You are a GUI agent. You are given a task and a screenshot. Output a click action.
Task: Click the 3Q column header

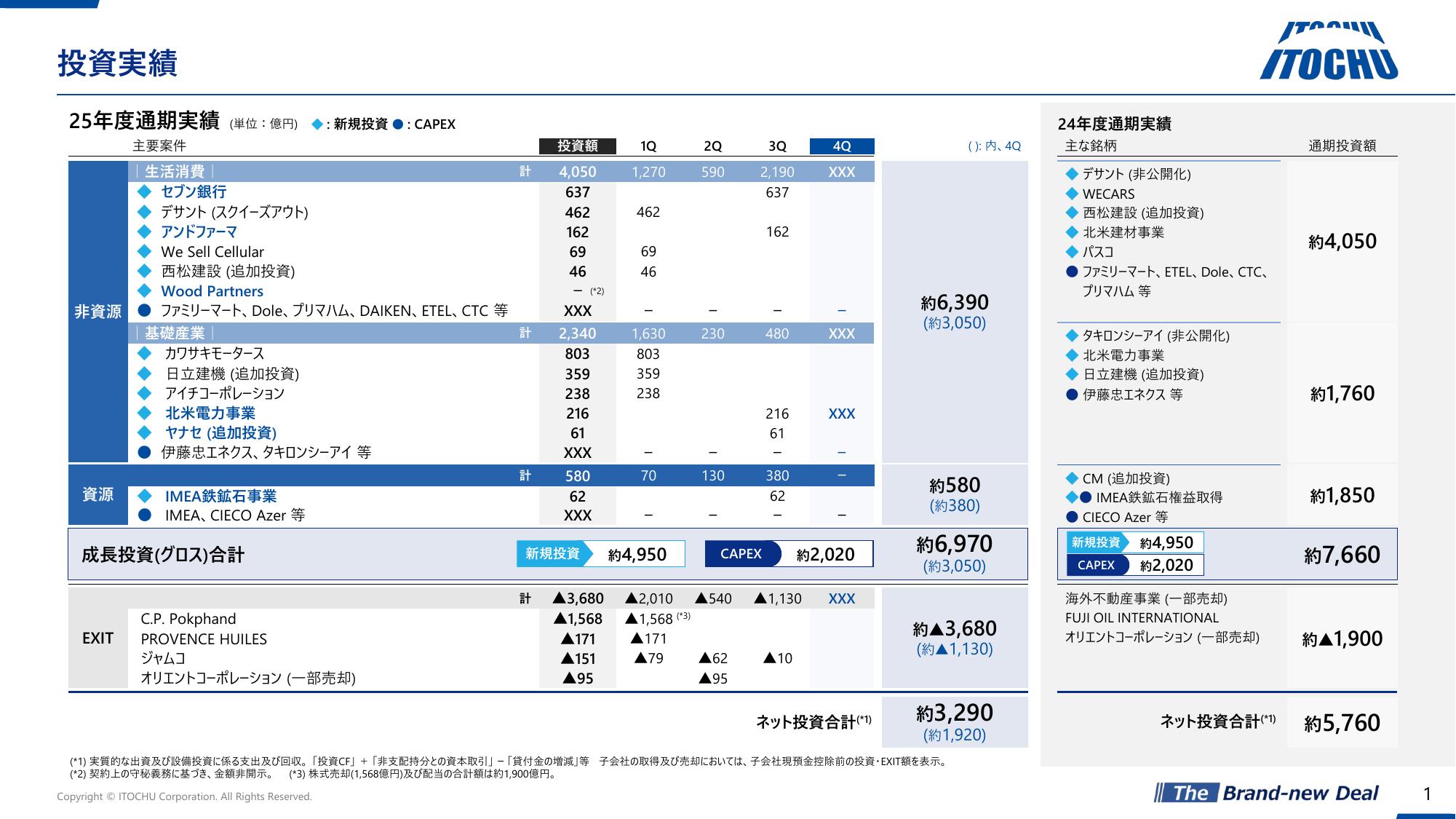[x=777, y=146]
